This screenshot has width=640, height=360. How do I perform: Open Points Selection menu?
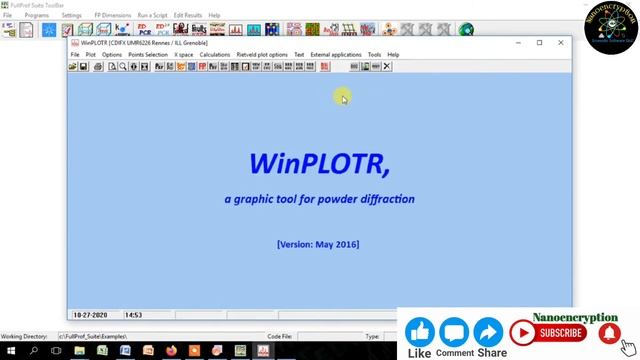[148, 55]
